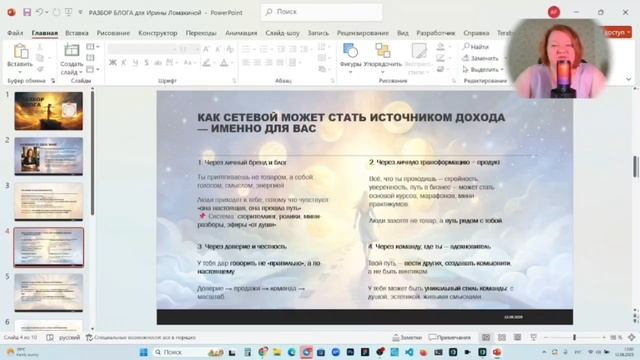640x360 pixels.
Task: Switch to the Переходы tab
Action: (x=201, y=33)
